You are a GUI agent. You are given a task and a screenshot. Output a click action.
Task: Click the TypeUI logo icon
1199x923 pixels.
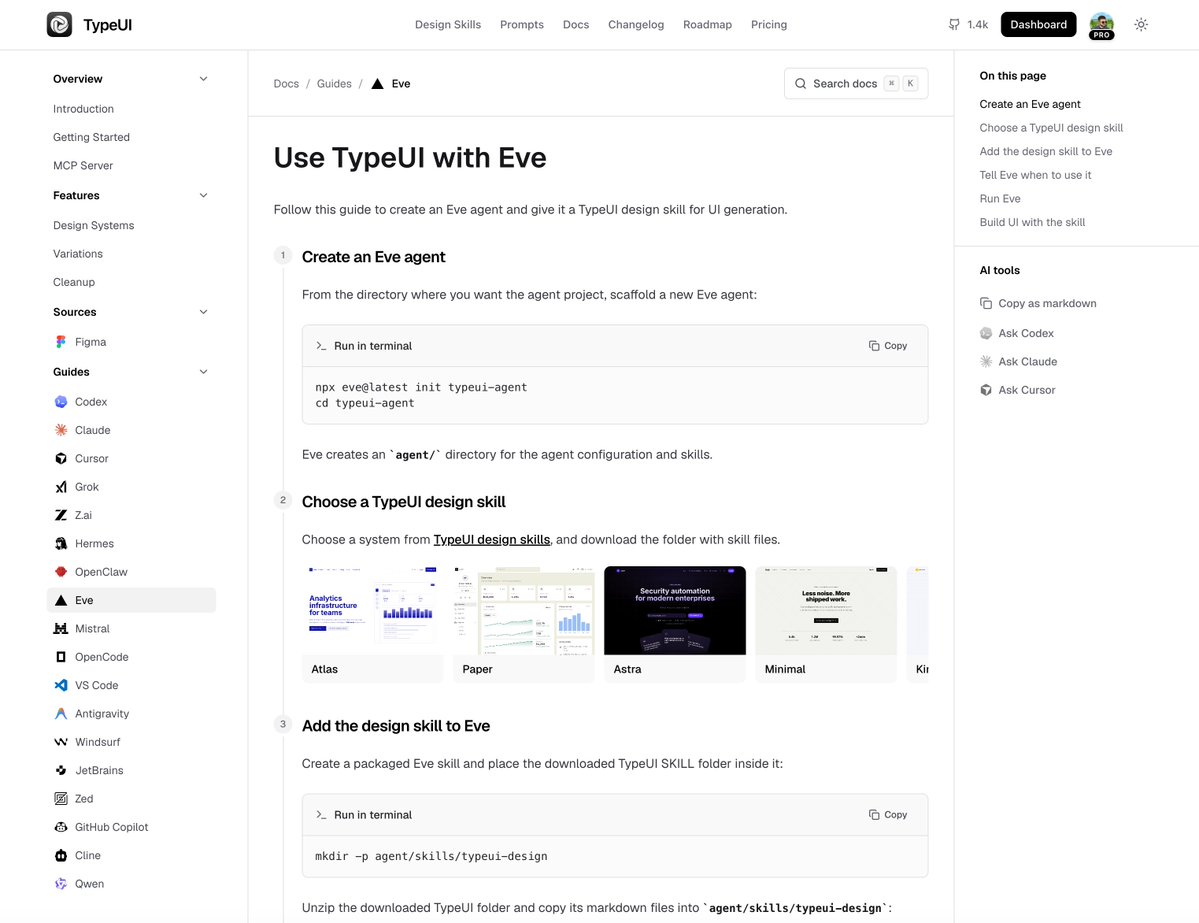tap(59, 24)
